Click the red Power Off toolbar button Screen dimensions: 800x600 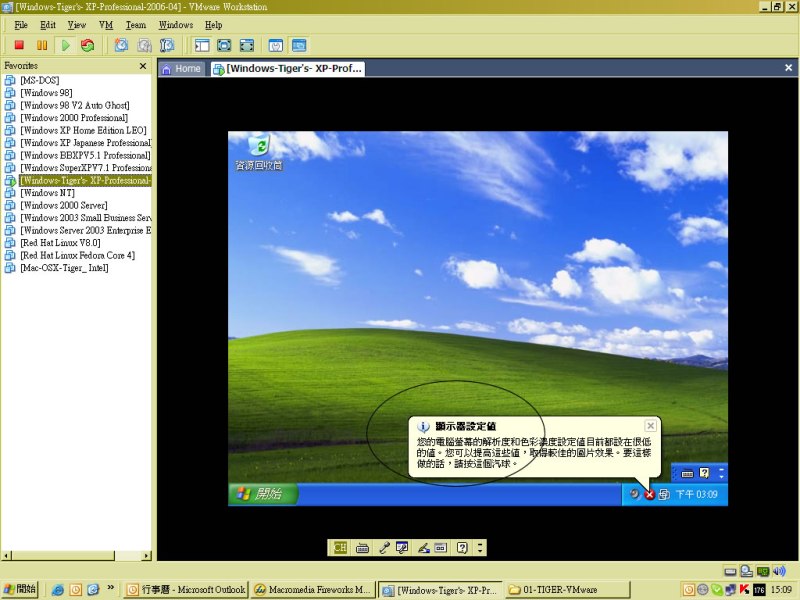tap(19, 45)
